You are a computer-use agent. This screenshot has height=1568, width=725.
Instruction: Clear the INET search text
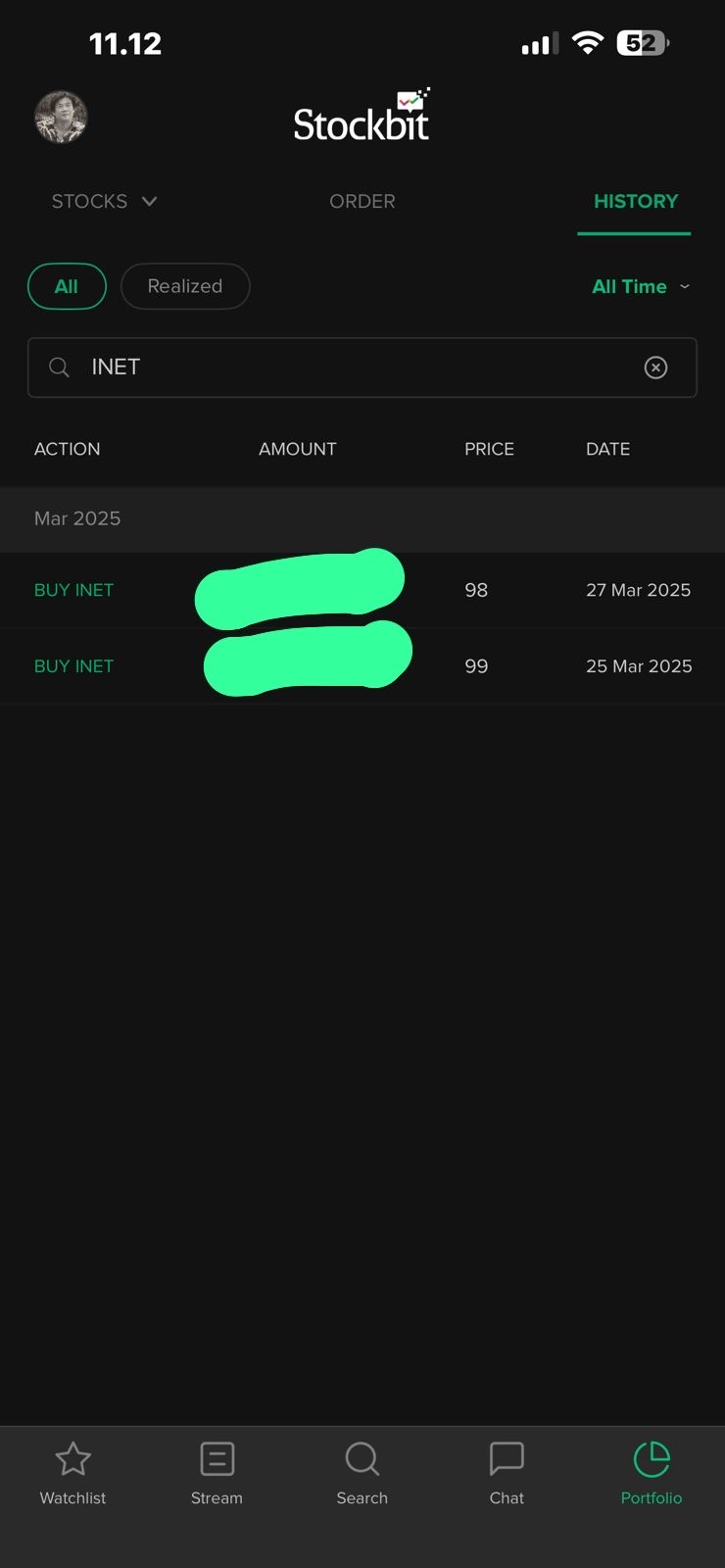[x=655, y=367]
